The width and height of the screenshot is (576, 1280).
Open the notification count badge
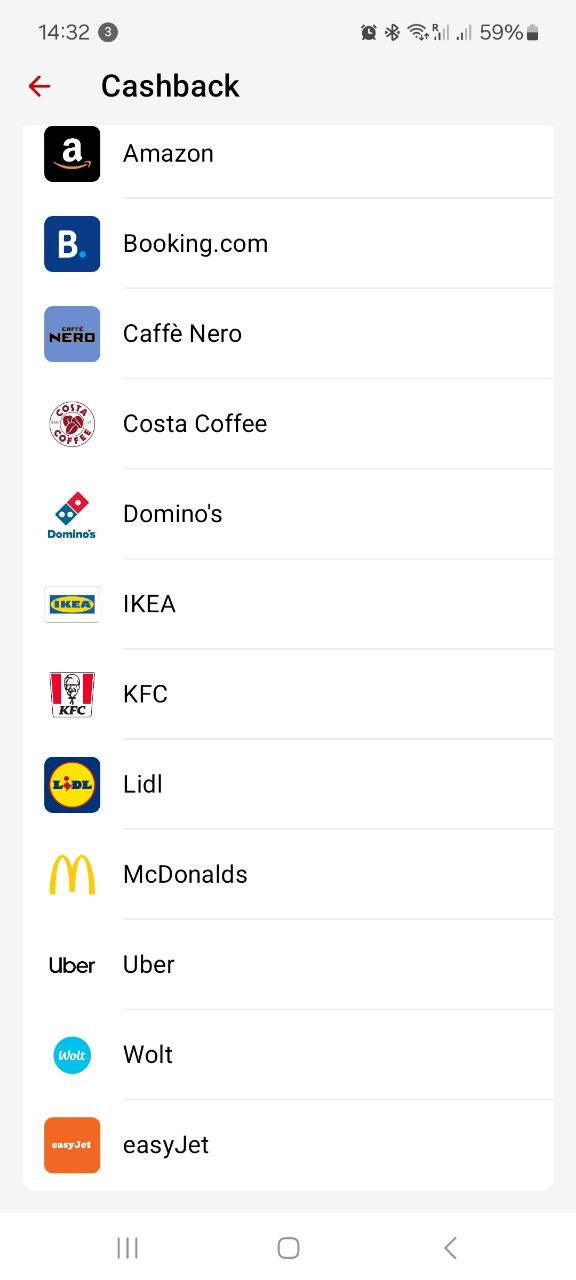[108, 33]
